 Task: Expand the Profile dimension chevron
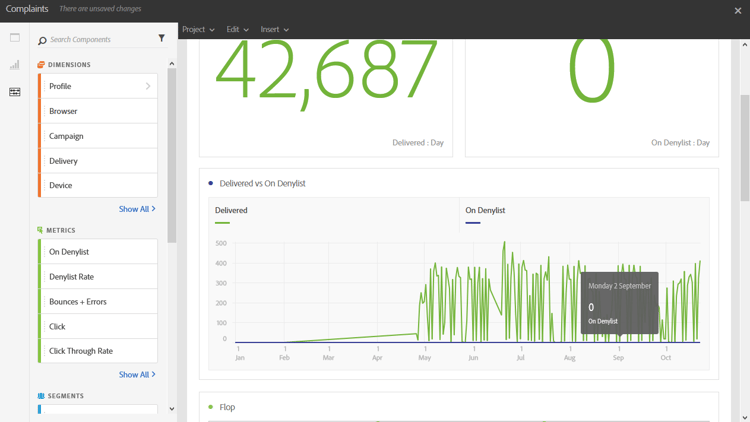point(148,86)
